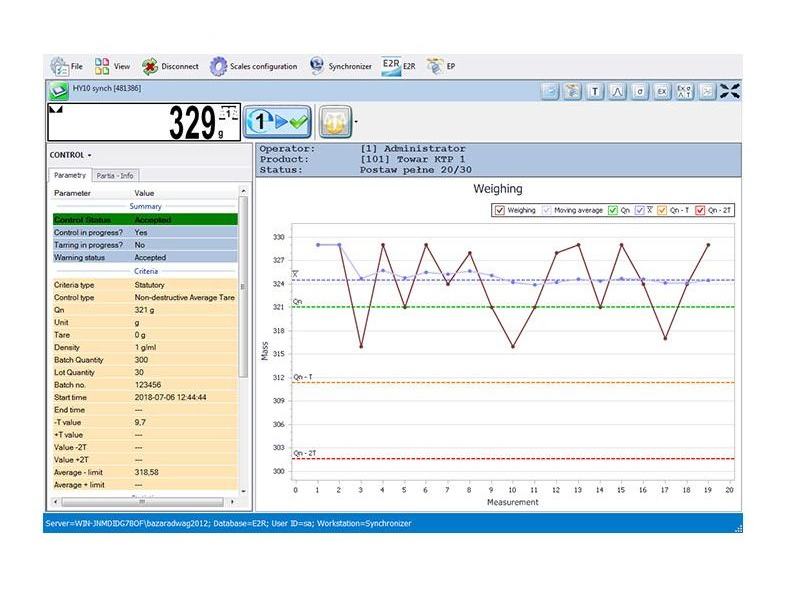Click the bell-curve distribution icon
Viewport: 785px width, 589px height.
[617, 91]
